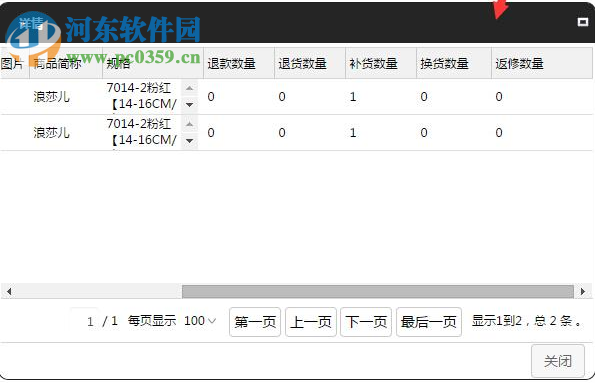The image size is (595, 383).
Task: Click second row's 7014-2粉红 spec text
Action: [139, 124]
